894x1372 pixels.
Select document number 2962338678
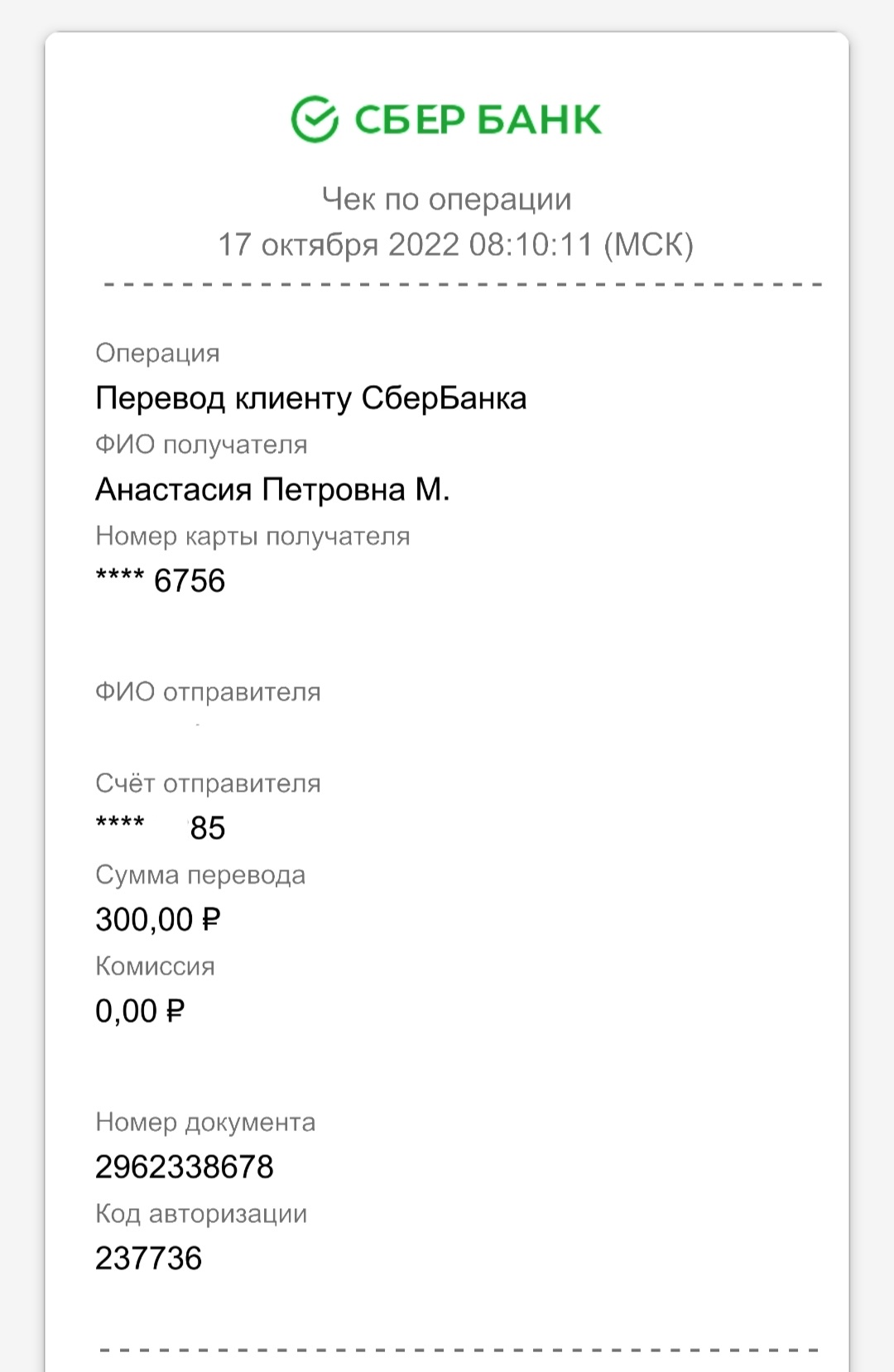(185, 1167)
